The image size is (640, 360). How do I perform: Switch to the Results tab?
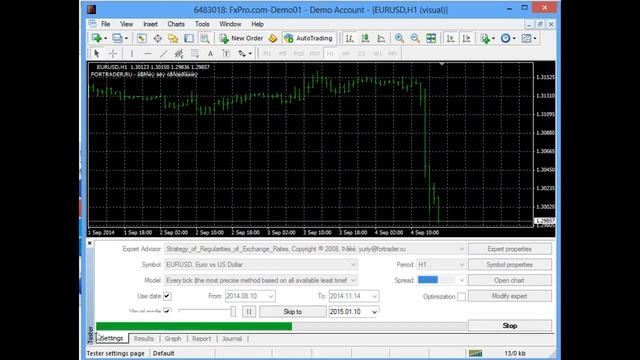pyautogui.click(x=144, y=339)
